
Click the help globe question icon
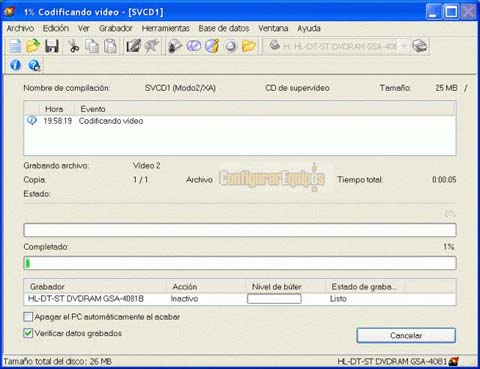pos(34,65)
